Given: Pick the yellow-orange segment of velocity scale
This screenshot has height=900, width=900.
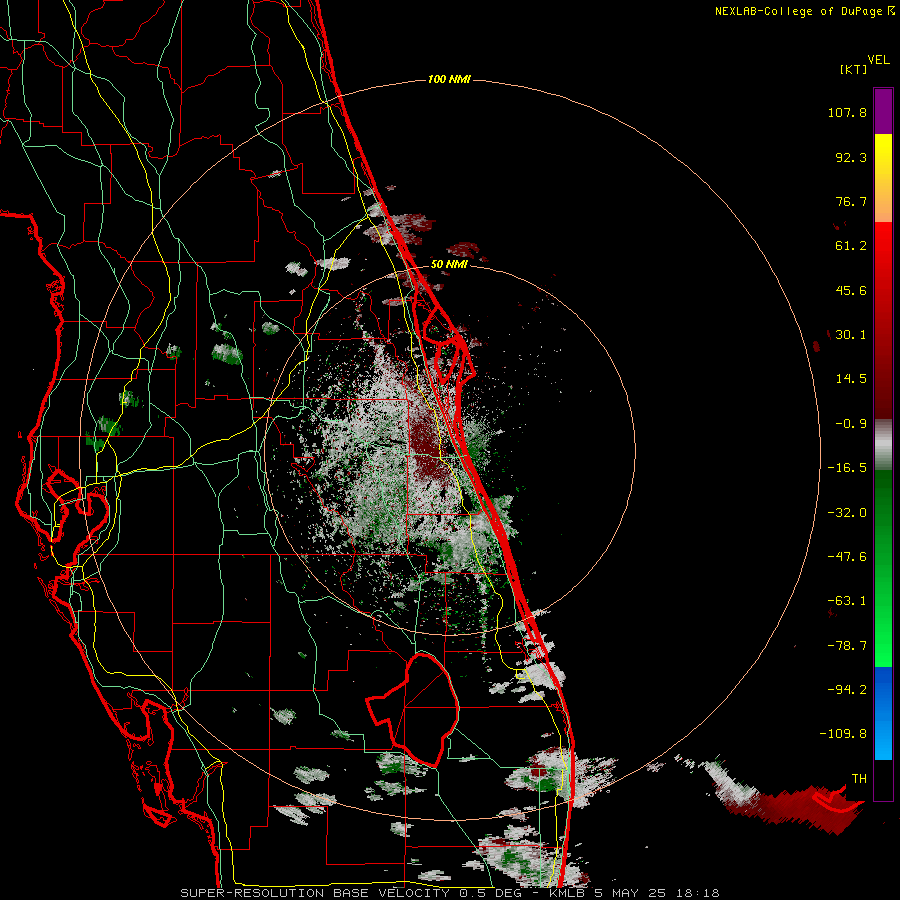Looking at the screenshot, I should [x=883, y=178].
